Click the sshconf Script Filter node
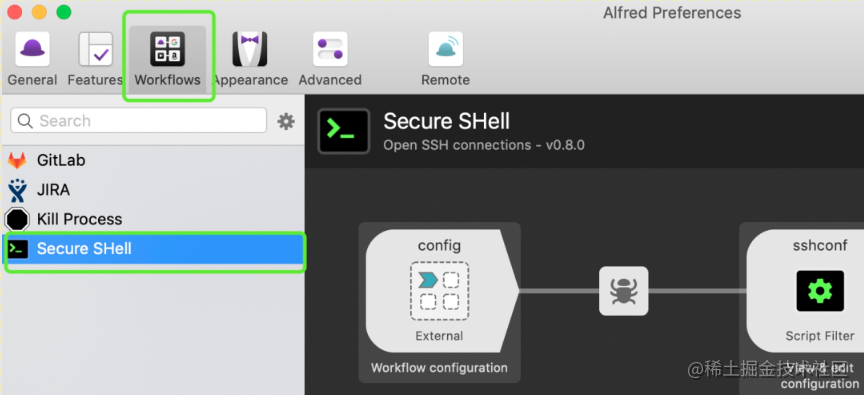The image size is (864, 395). click(805, 291)
